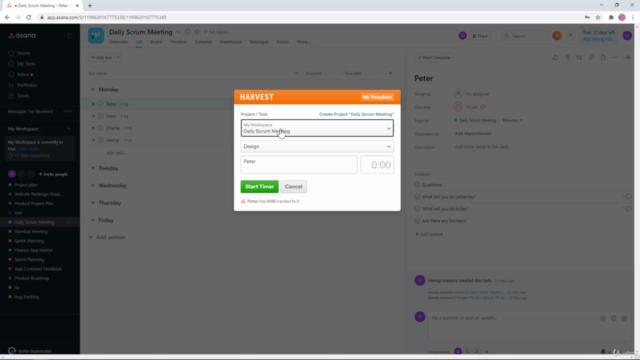Click Add section
This screenshot has width=640, height=360.
click(107, 237)
